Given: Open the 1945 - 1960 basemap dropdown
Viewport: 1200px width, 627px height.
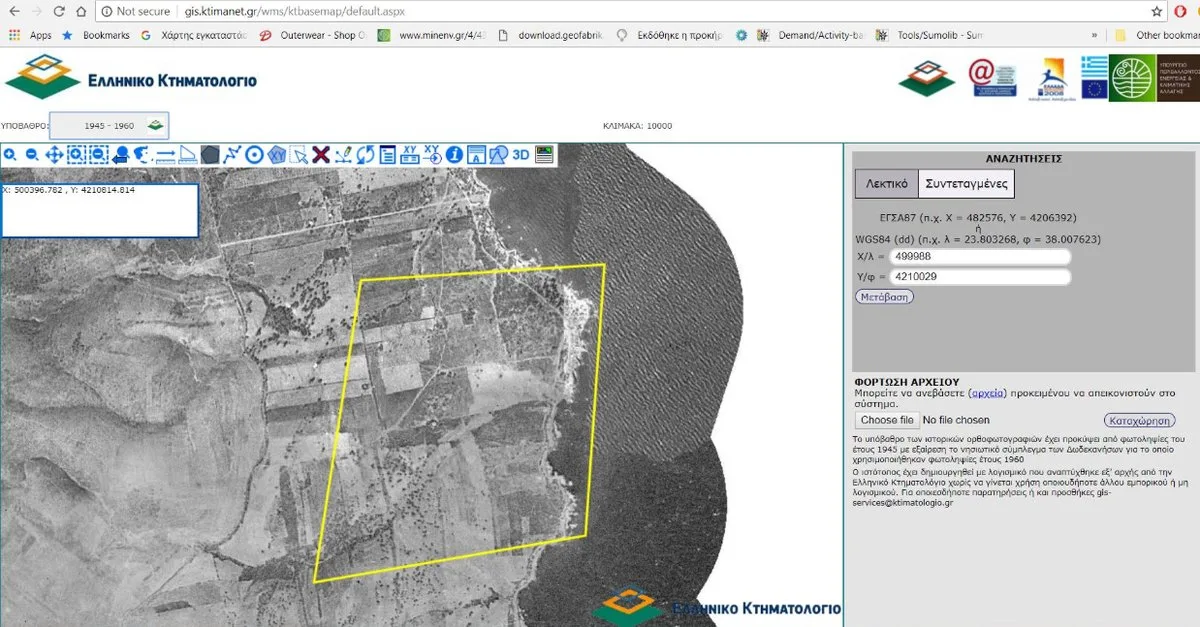Looking at the screenshot, I should (x=110, y=126).
